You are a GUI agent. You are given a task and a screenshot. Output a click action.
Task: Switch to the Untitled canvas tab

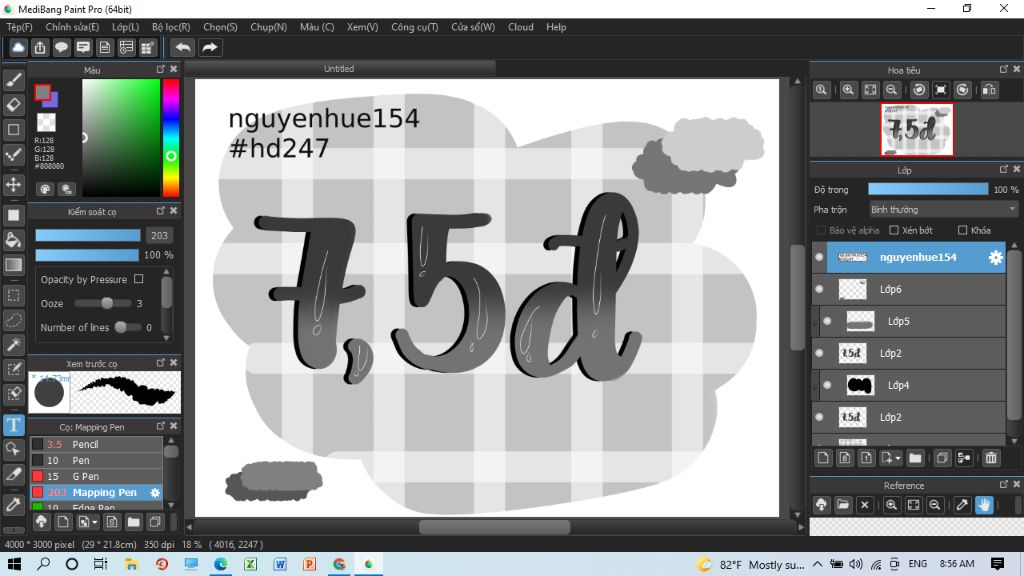click(339, 69)
